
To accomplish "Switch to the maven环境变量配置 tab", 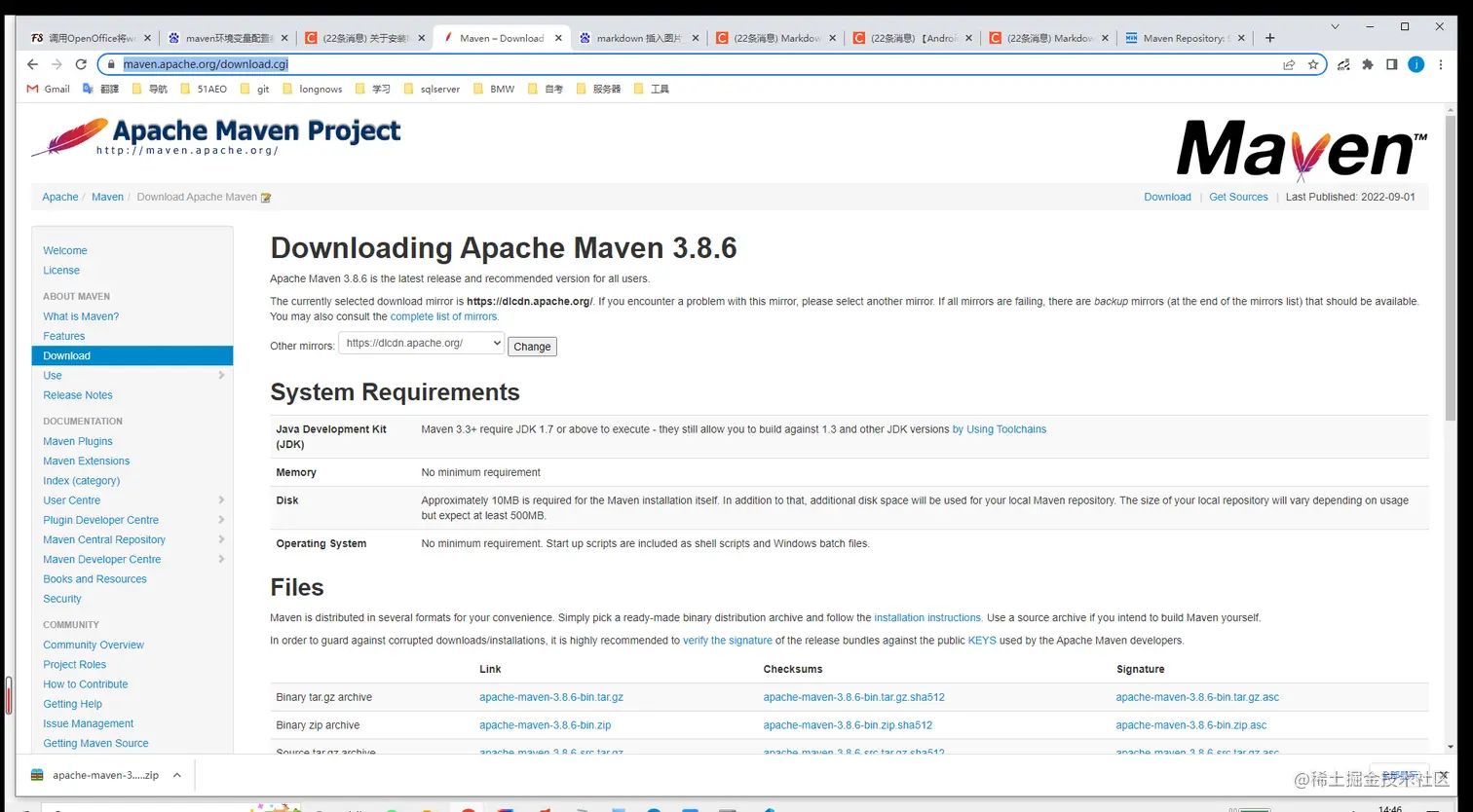I will tap(228, 38).
